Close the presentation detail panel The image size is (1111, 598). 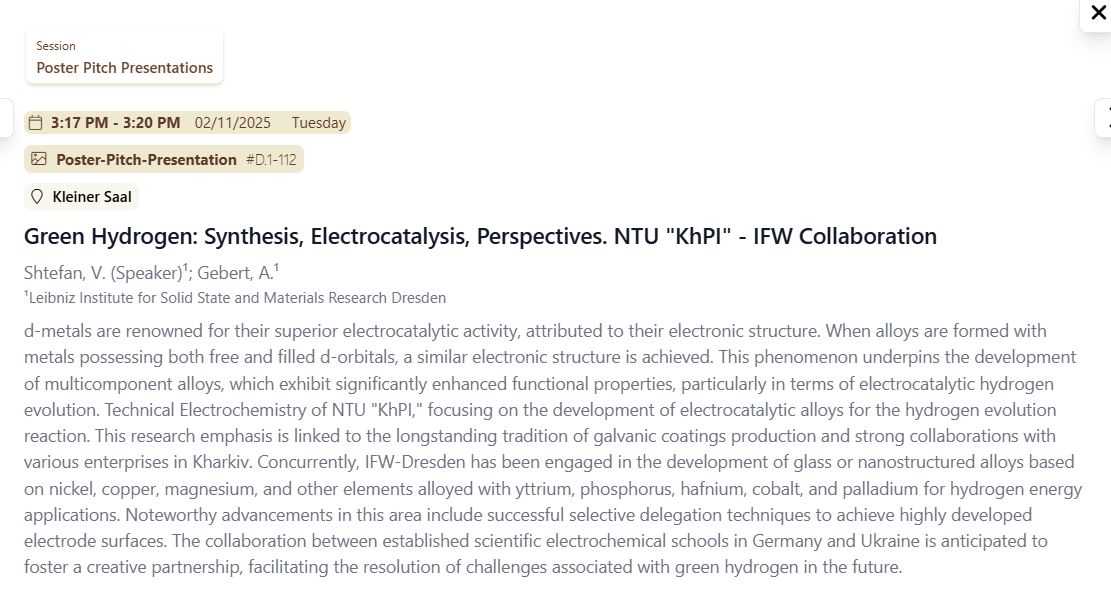pyautogui.click(x=1098, y=13)
